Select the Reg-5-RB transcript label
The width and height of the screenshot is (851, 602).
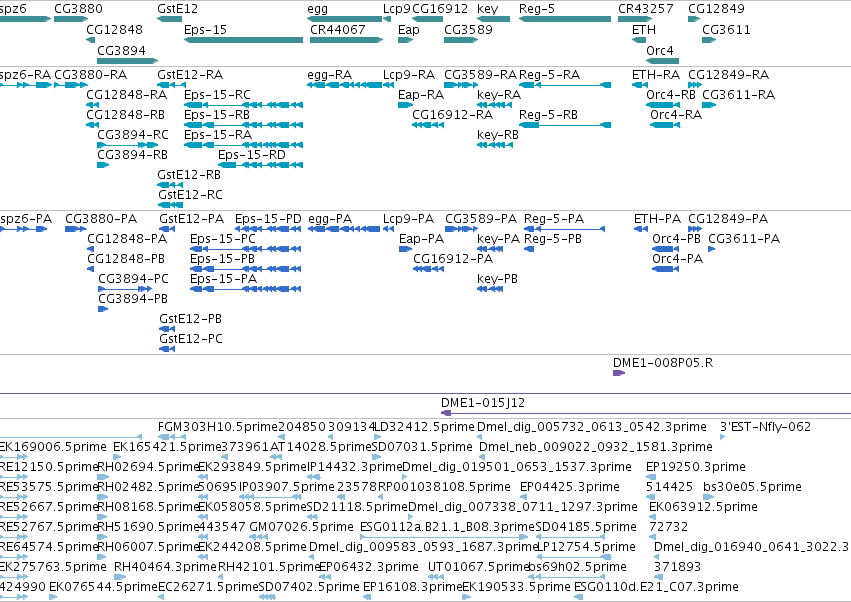[x=548, y=115]
